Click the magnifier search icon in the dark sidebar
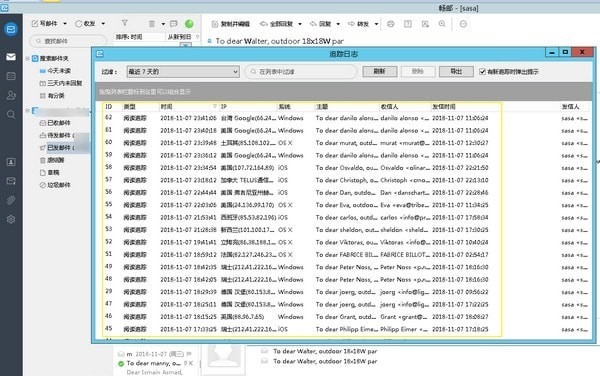 [11, 114]
